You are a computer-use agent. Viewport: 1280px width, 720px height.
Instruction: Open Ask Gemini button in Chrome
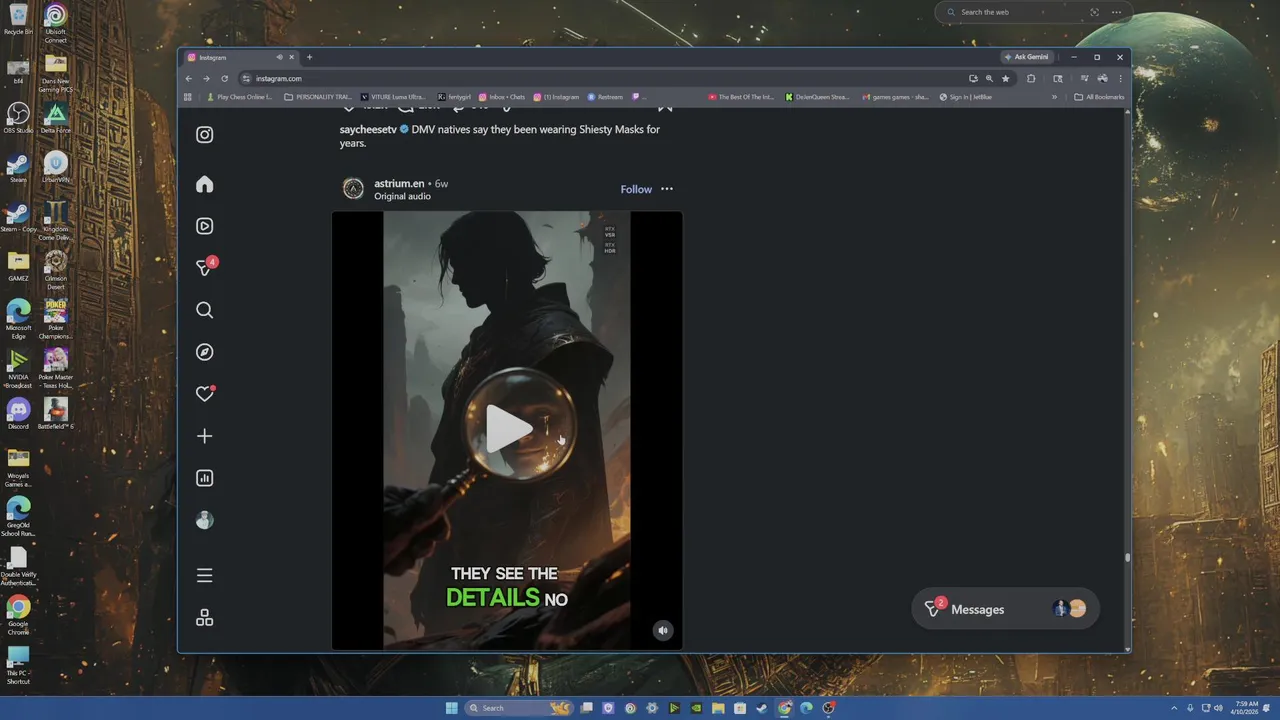[1027, 57]
